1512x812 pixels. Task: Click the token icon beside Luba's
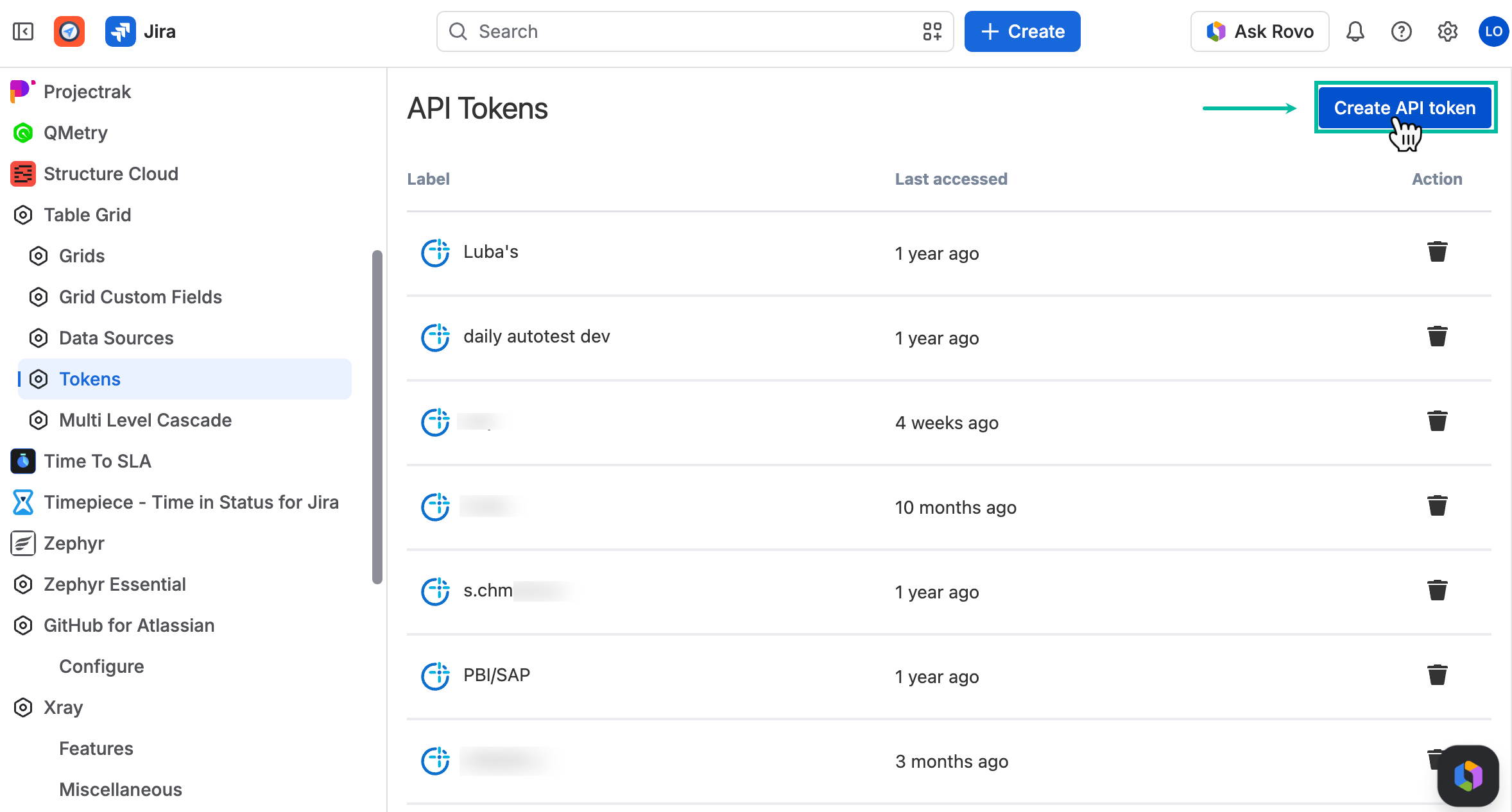[435, 253]
